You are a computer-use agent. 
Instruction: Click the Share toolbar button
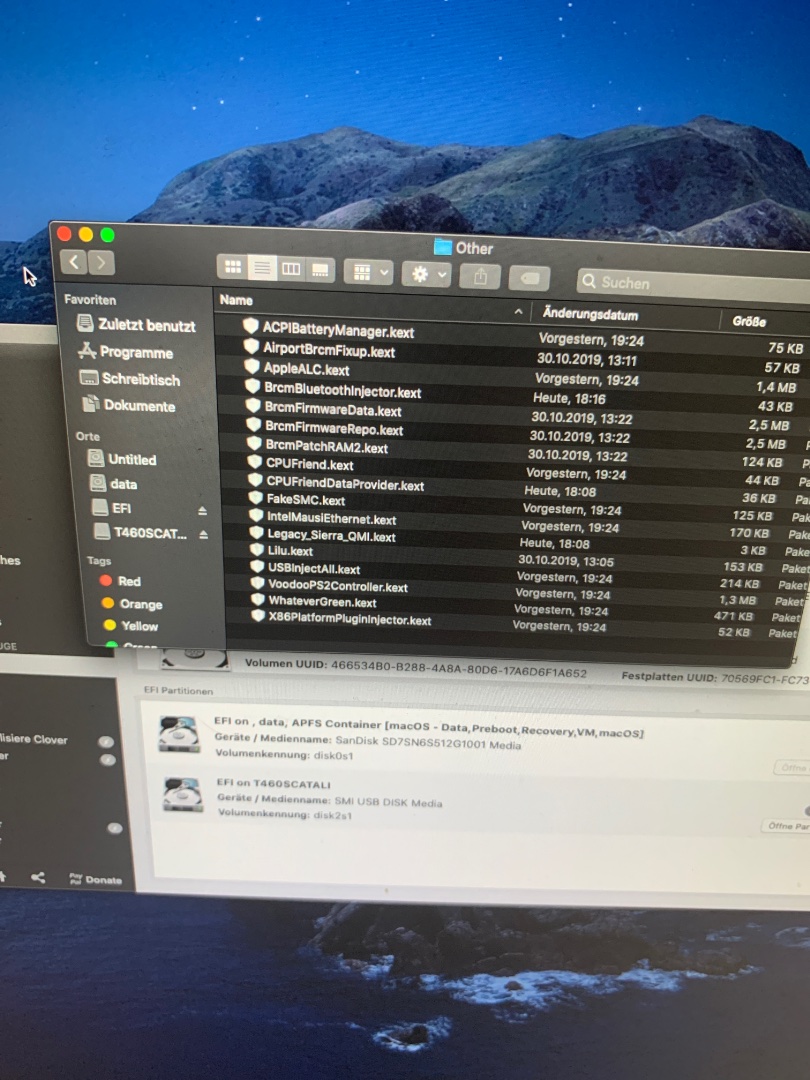pyautogui.click(x=480, y=277)
